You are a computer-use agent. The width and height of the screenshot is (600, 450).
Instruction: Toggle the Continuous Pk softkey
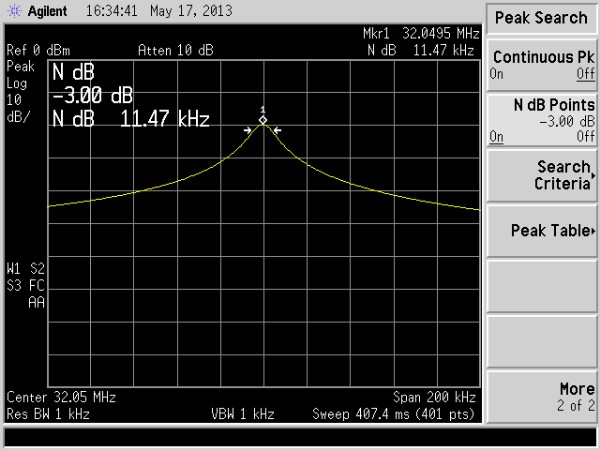click(x=541, y=65)
